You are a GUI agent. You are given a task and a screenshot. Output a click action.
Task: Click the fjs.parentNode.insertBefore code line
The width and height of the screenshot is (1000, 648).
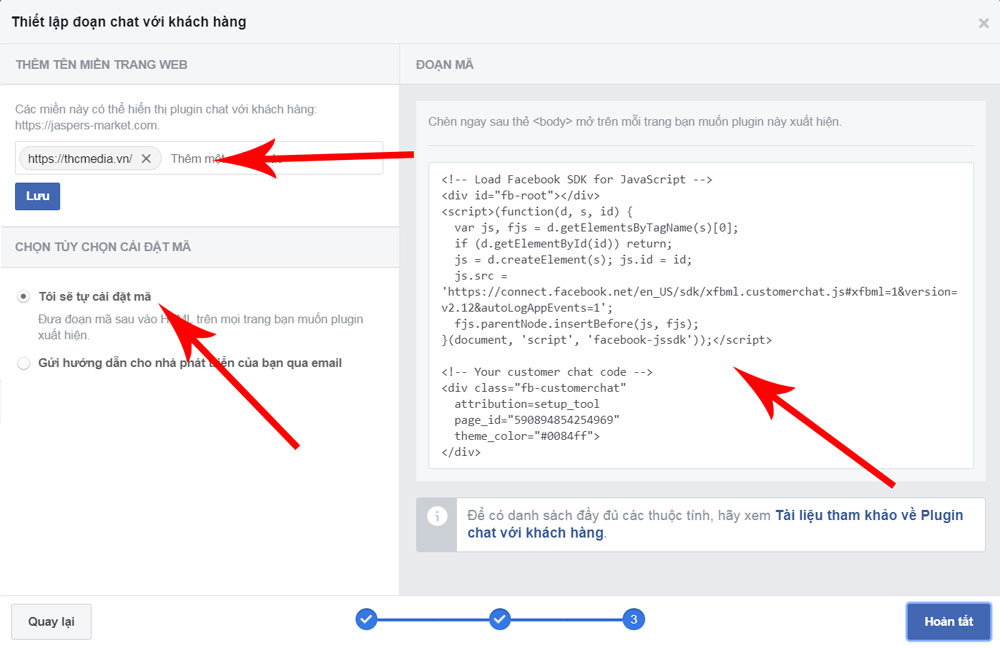tap(577, 323)
